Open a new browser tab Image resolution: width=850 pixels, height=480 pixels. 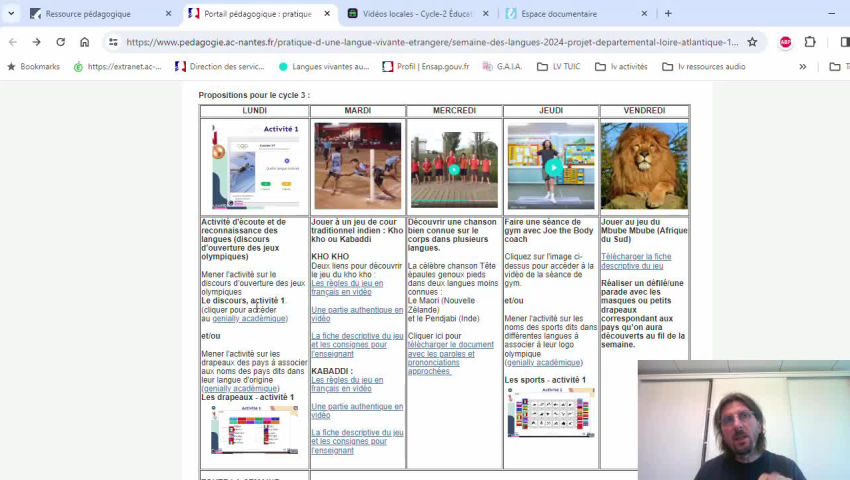click(x=668, y=14)
